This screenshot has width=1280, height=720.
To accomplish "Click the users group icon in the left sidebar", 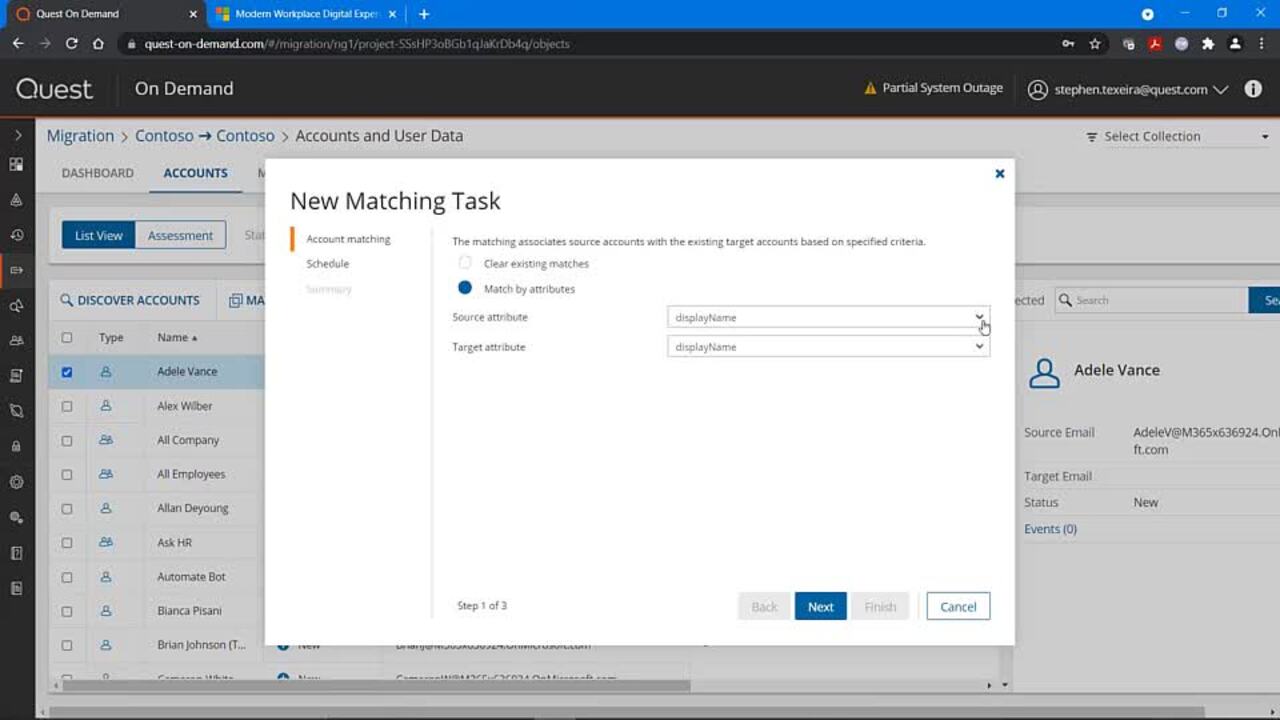I will click(16, 340).
